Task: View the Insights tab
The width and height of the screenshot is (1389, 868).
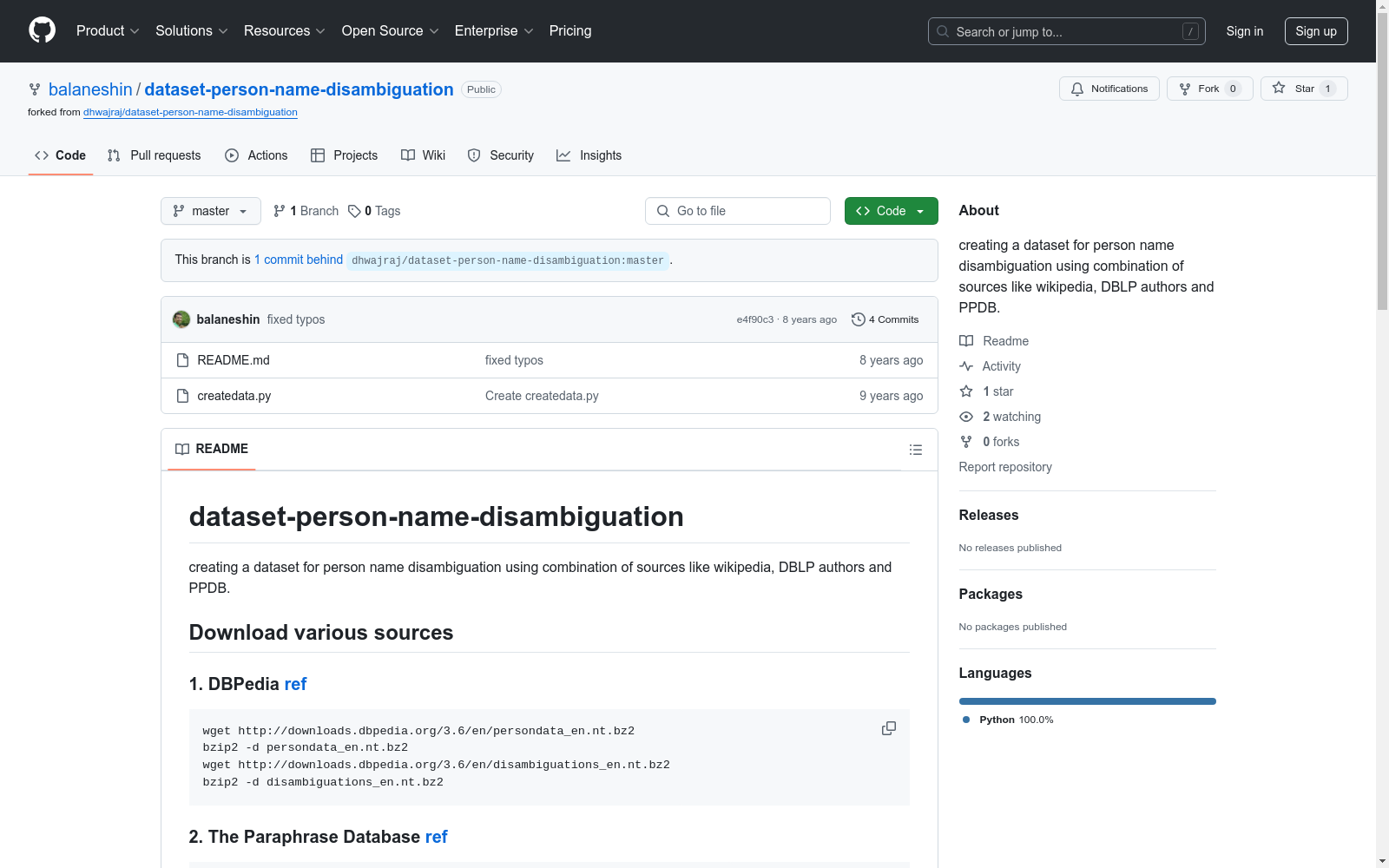Action: click(x=589, y=155)
